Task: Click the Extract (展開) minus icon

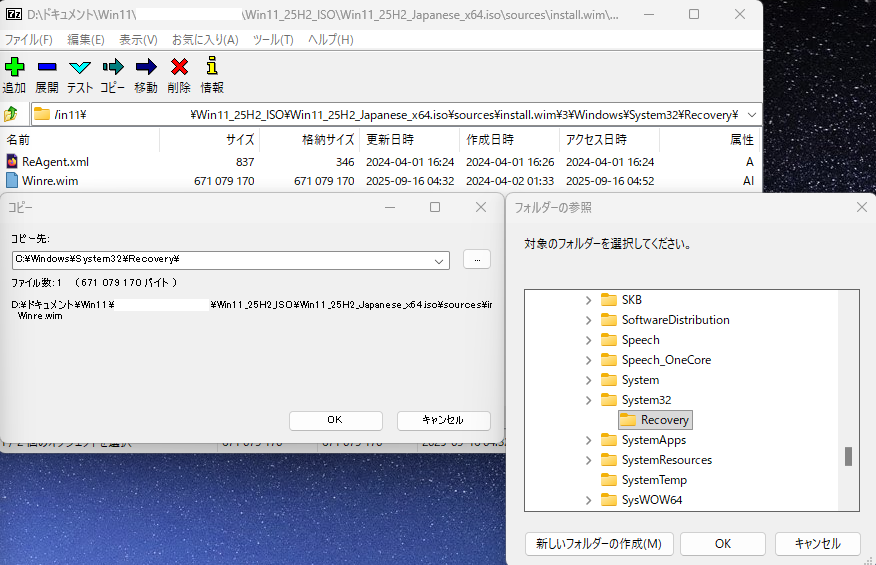Action: (x=47, y=67)
